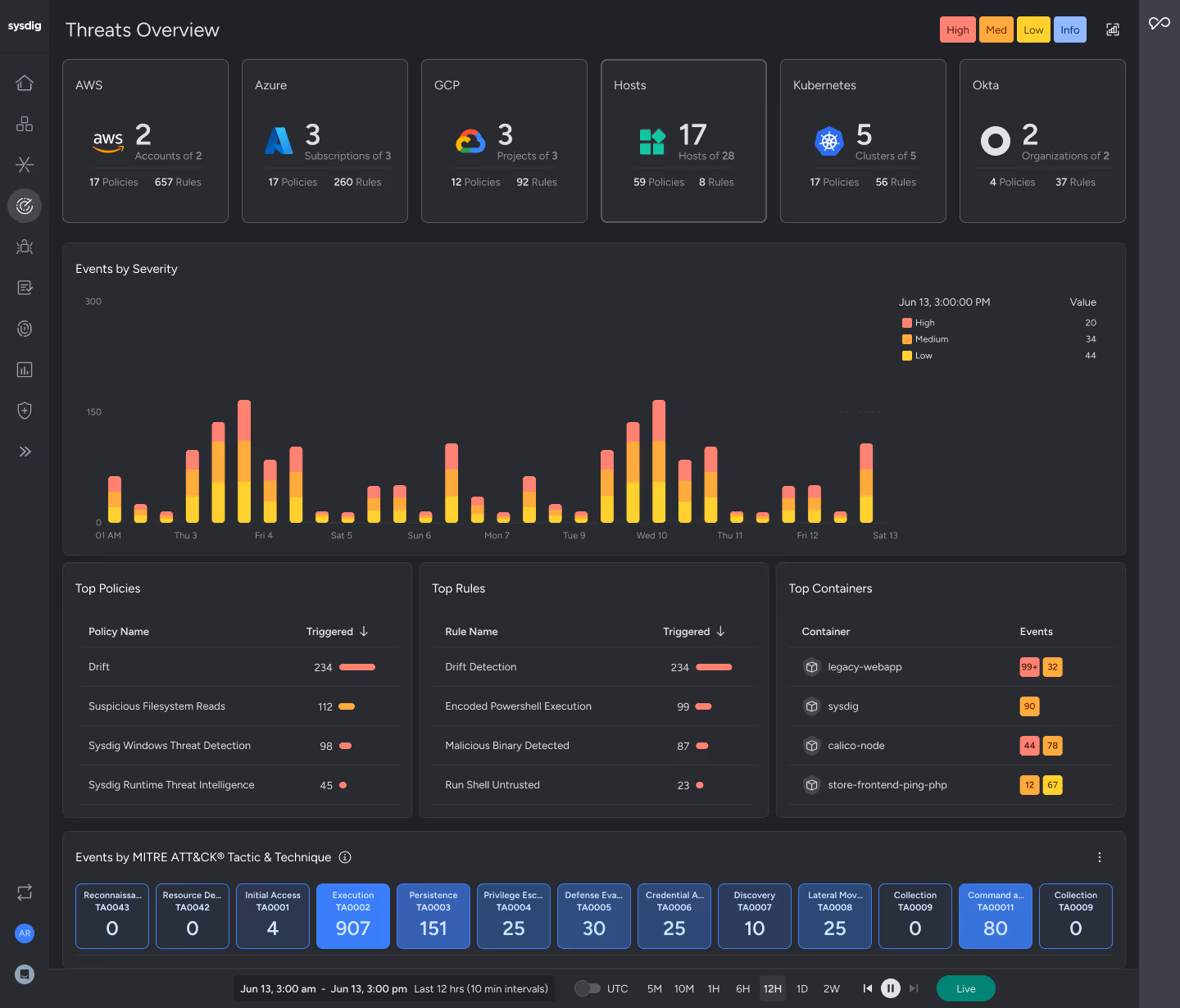Click the dashboard scan icon next to Info
Screen dimensions: 1180x1008
coord(1113,30)
